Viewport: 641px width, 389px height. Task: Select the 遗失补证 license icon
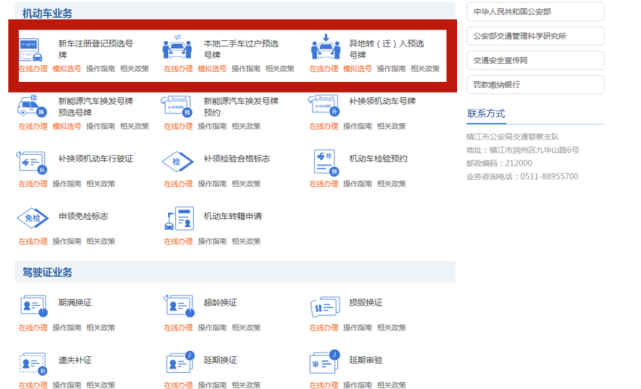(33, 364)
